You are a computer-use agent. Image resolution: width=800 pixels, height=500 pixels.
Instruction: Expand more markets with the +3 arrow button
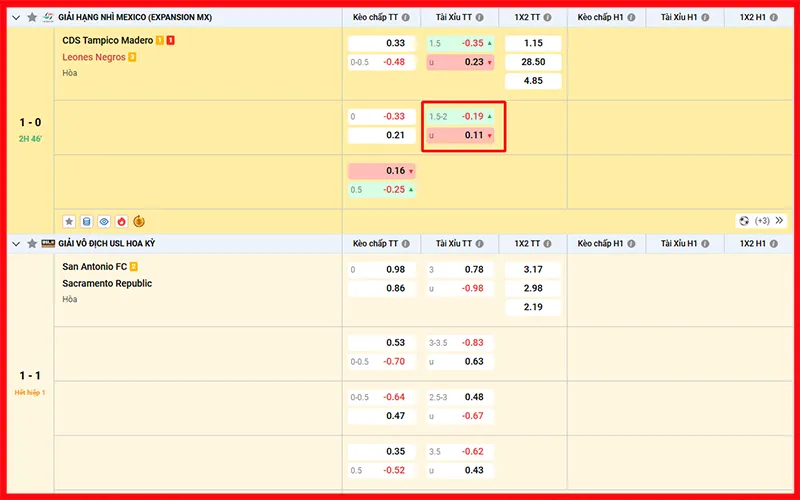779,221
